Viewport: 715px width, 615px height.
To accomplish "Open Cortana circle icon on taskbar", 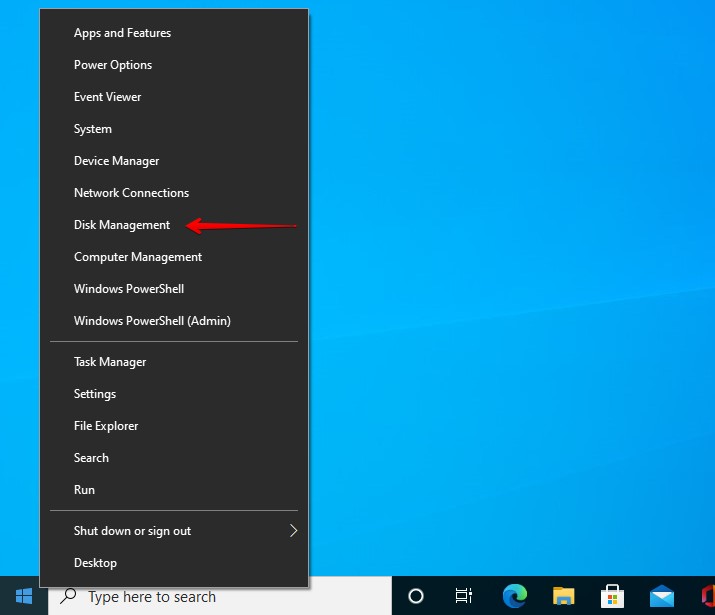I will [x=416, y=596].
